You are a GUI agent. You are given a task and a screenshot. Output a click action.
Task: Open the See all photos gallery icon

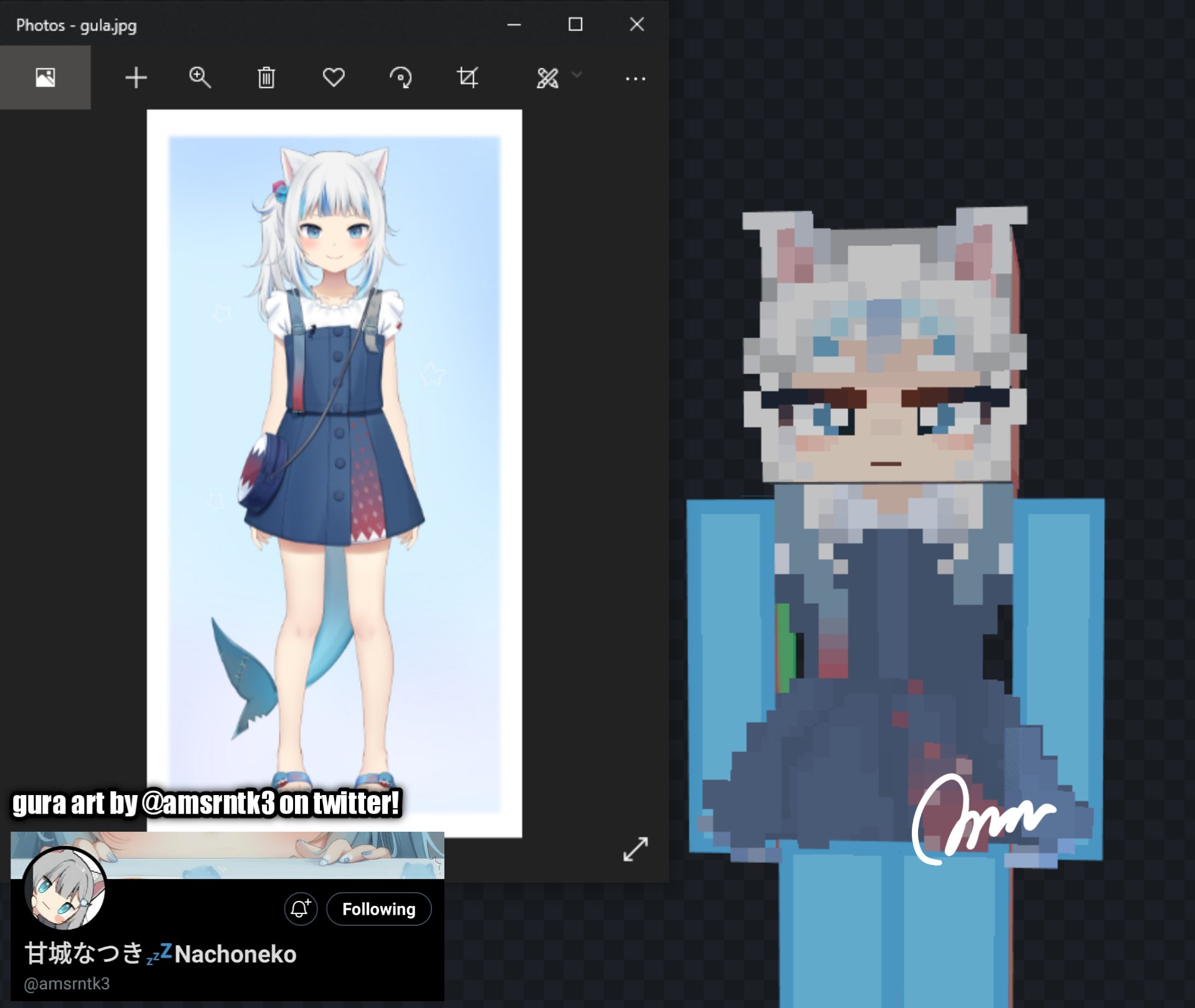(45, 78)
